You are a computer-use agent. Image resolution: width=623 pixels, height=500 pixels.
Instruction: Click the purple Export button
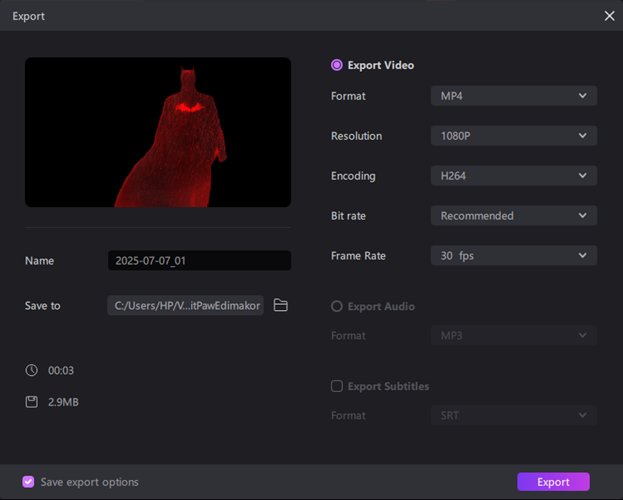click(553, 482)
